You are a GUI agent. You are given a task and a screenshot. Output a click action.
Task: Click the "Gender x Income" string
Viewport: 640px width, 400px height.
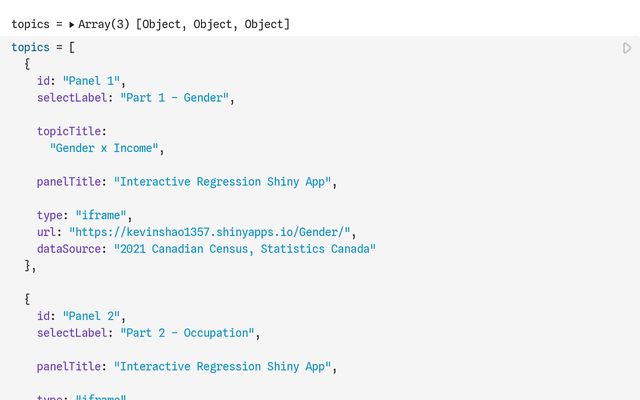click(x=105, y=148)
